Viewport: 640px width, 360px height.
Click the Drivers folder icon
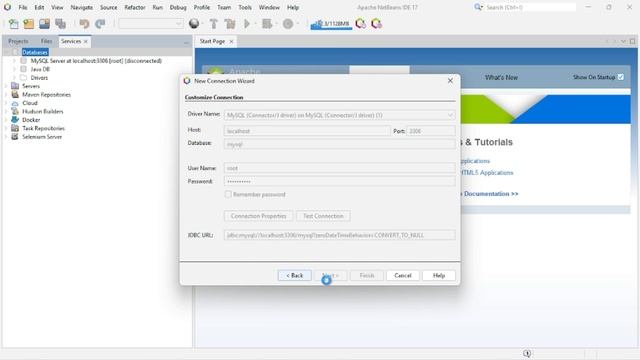(24, 78)
